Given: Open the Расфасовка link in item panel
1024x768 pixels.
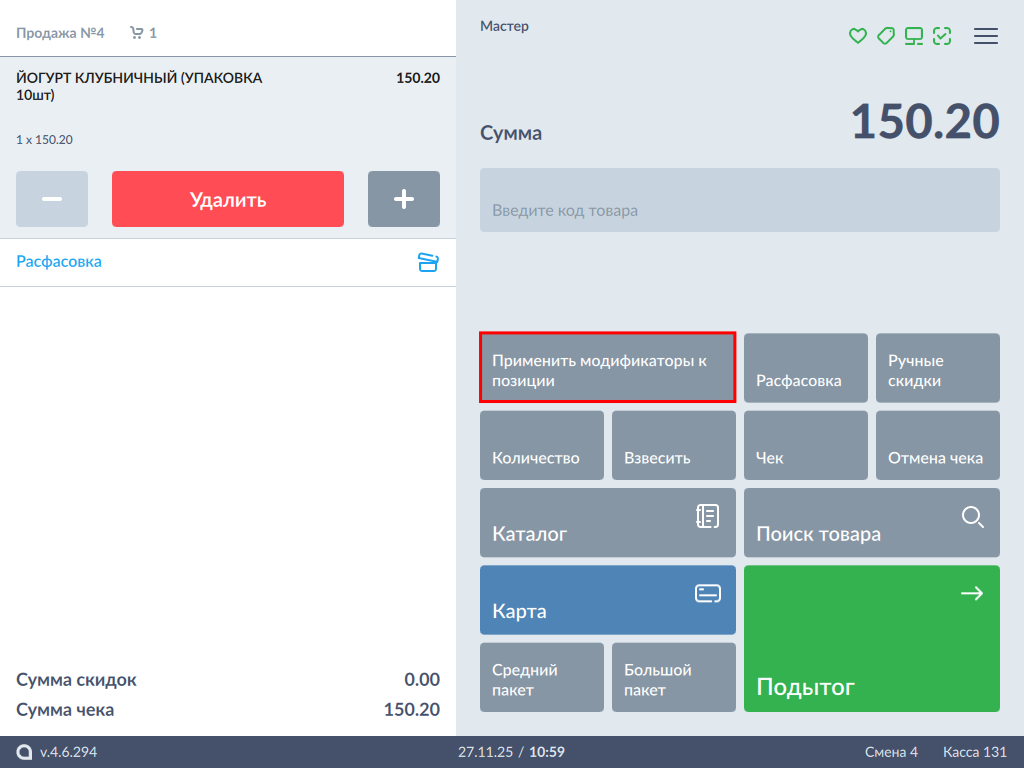Looking at the screenshot, I should tap(59, 262).
